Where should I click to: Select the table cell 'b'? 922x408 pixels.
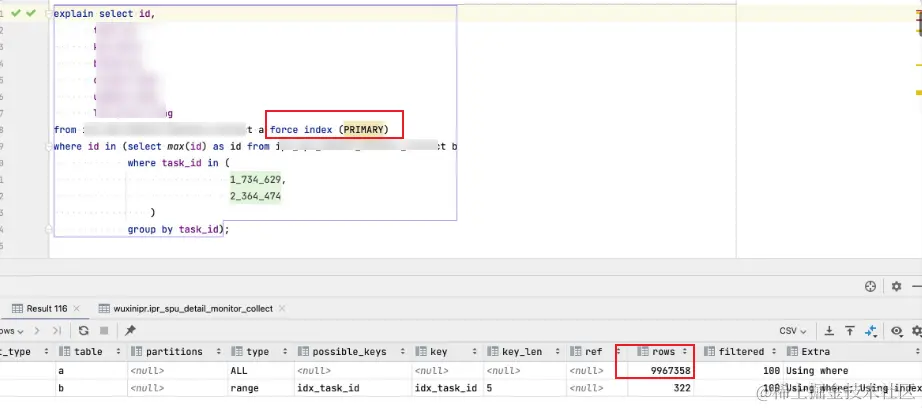click(61, 388)
